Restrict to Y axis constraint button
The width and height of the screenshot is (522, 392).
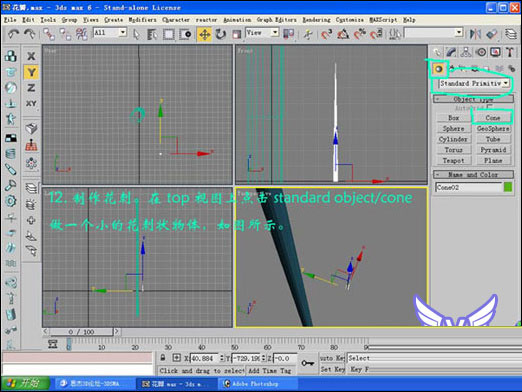point(31,72)
